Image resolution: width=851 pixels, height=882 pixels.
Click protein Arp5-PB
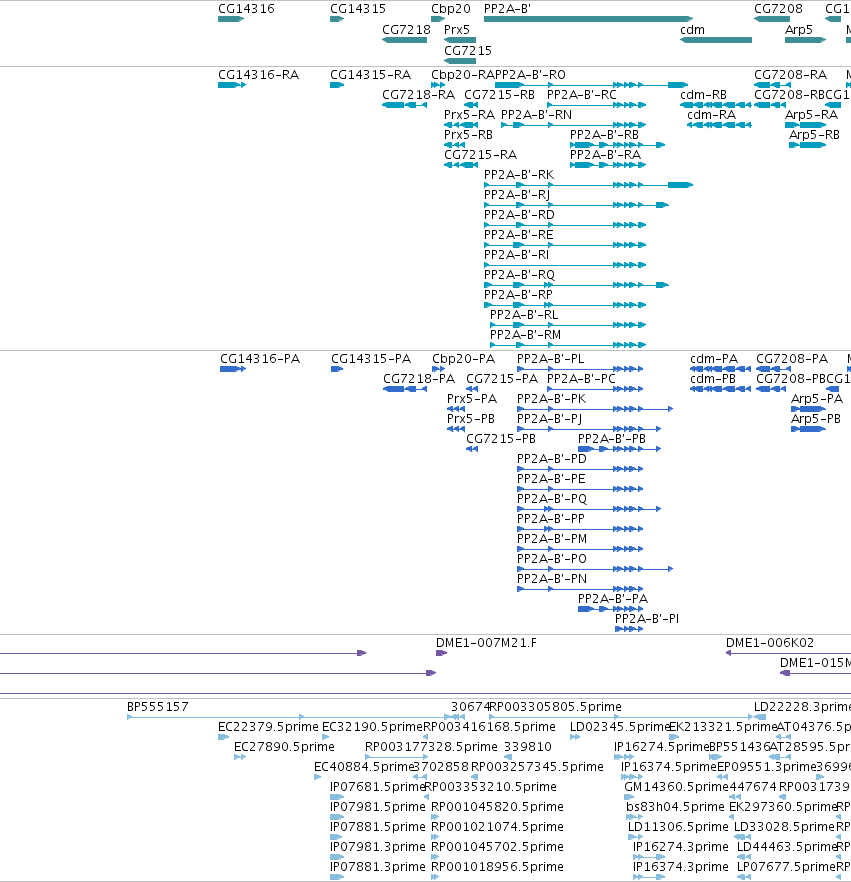[816, 419]
